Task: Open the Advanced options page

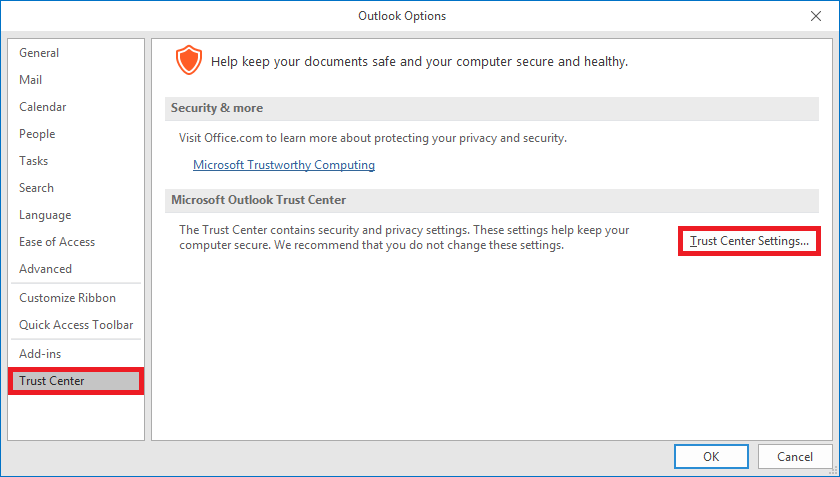Action: tap(46, 269)
